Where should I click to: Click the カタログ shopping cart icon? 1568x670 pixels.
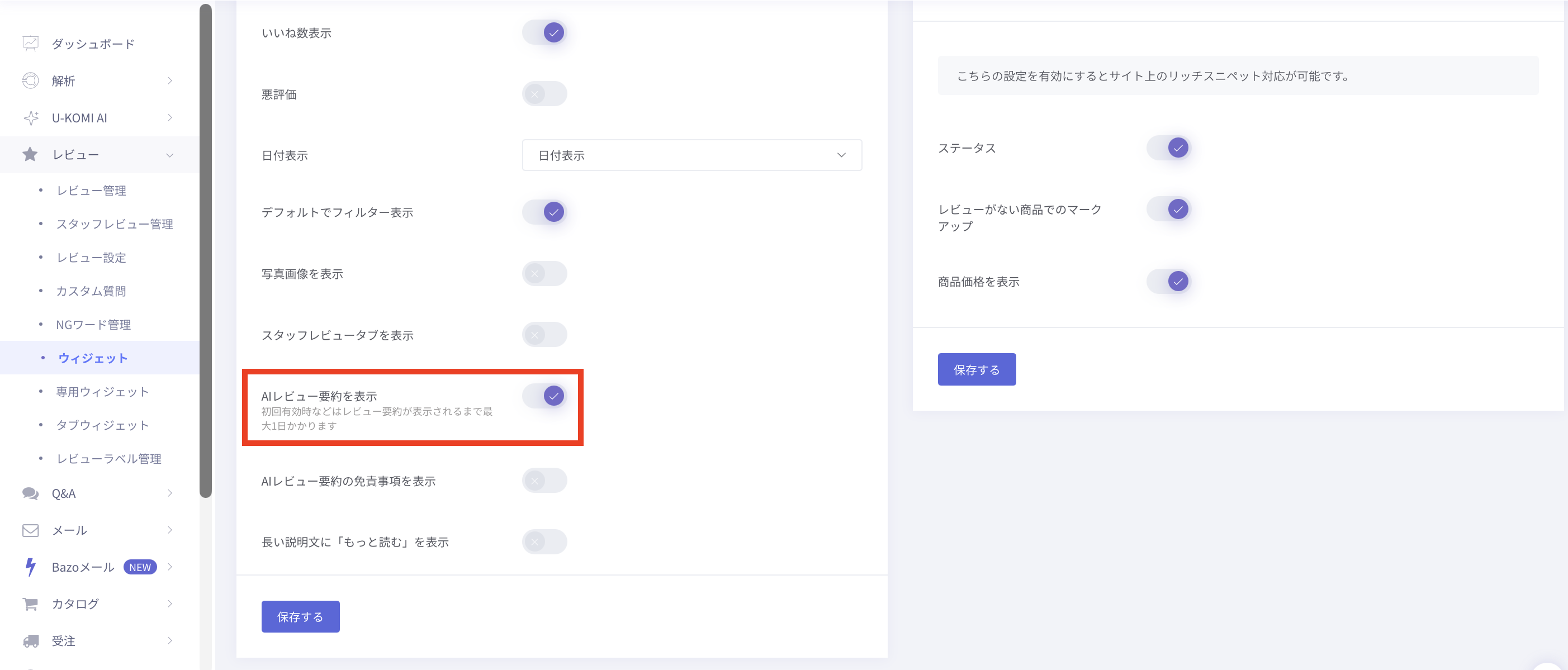(30, 604)
